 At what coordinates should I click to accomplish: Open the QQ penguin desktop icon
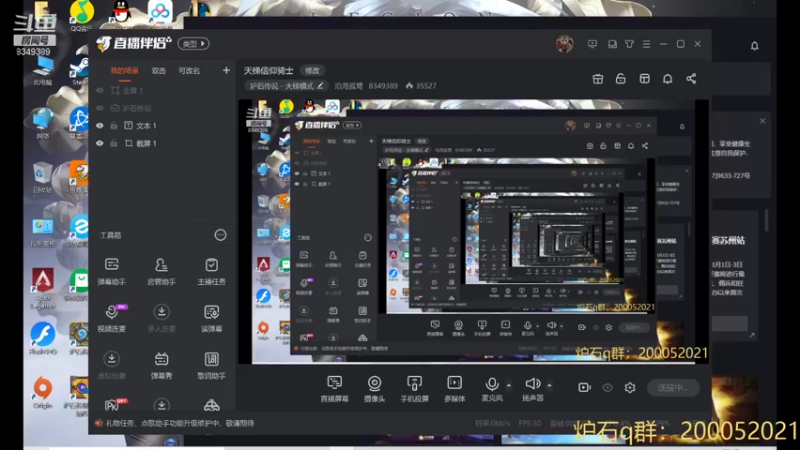pyautogui.click(x=121, y=12)
